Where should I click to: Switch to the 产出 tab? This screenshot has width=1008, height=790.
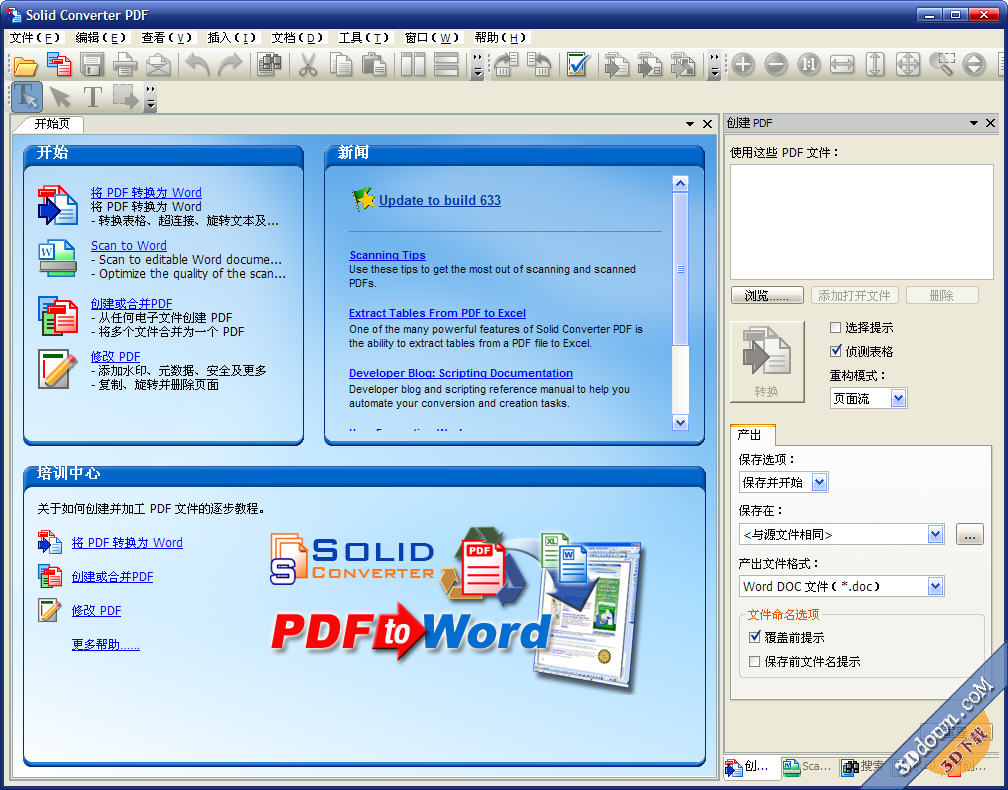tap(751, 435)
